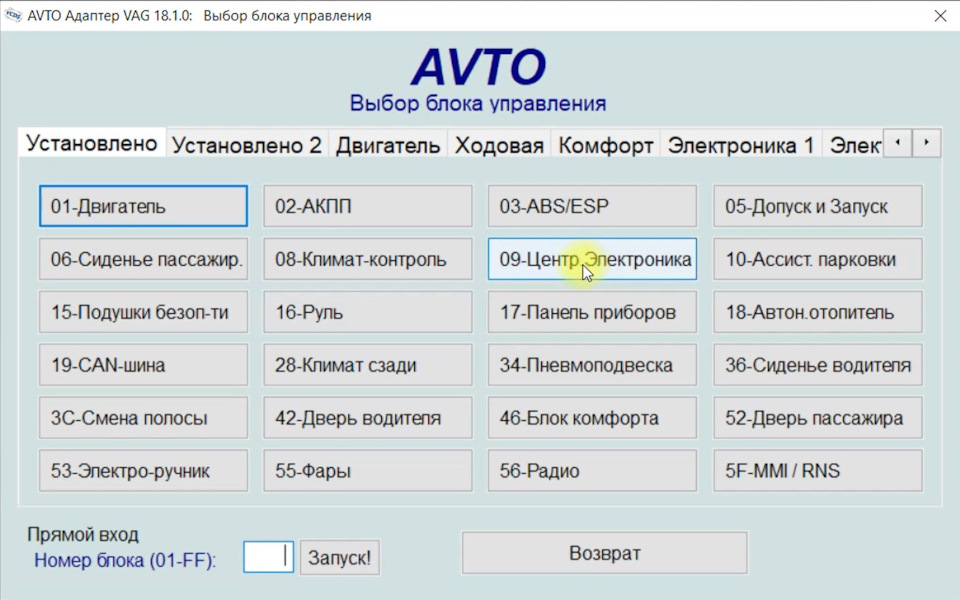
Task: Click the Возврат button
Action: pyautogui.click(x=604, y=553)
